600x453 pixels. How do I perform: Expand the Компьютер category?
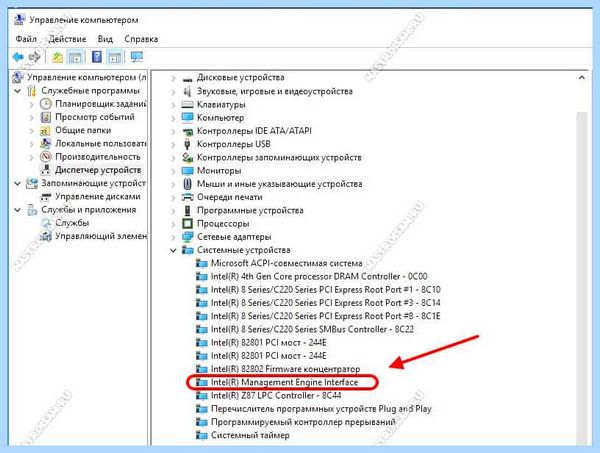tap(173, 118)
